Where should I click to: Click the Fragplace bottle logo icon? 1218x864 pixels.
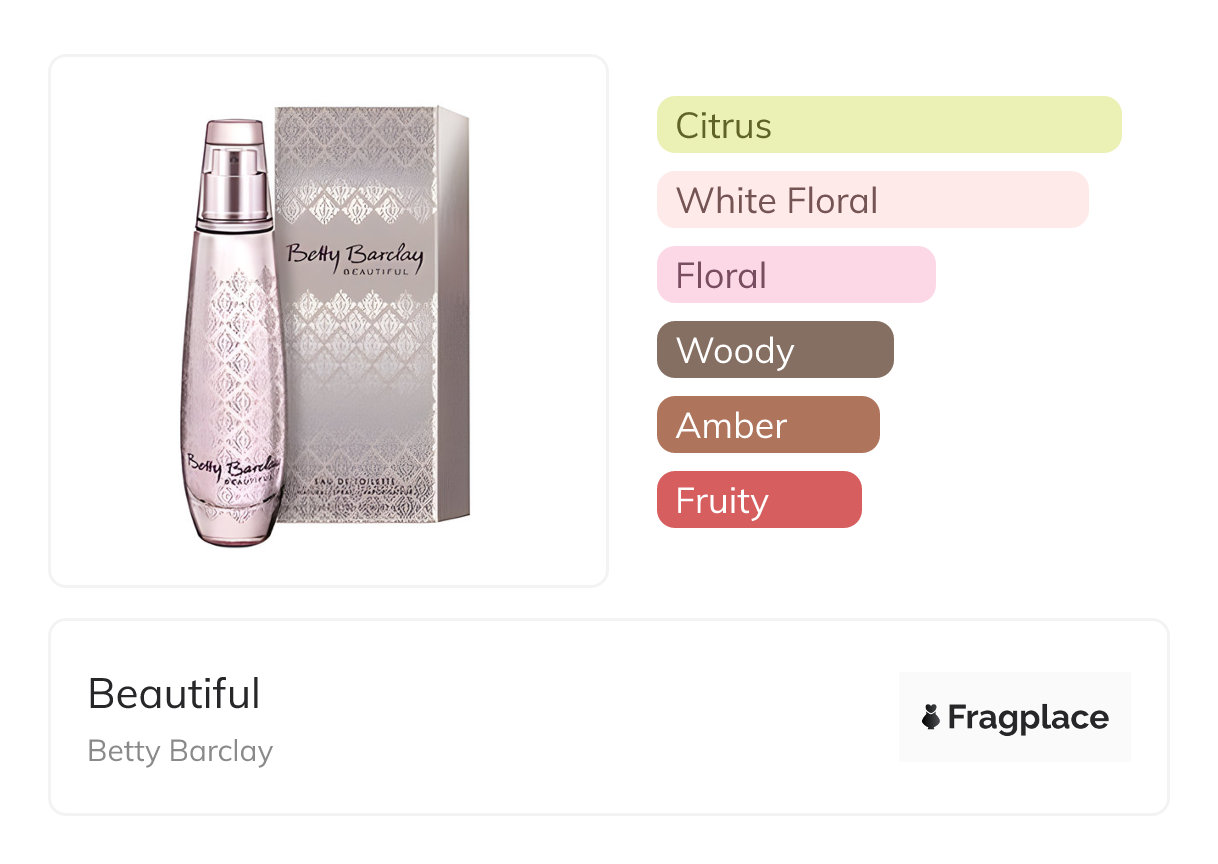931,717
